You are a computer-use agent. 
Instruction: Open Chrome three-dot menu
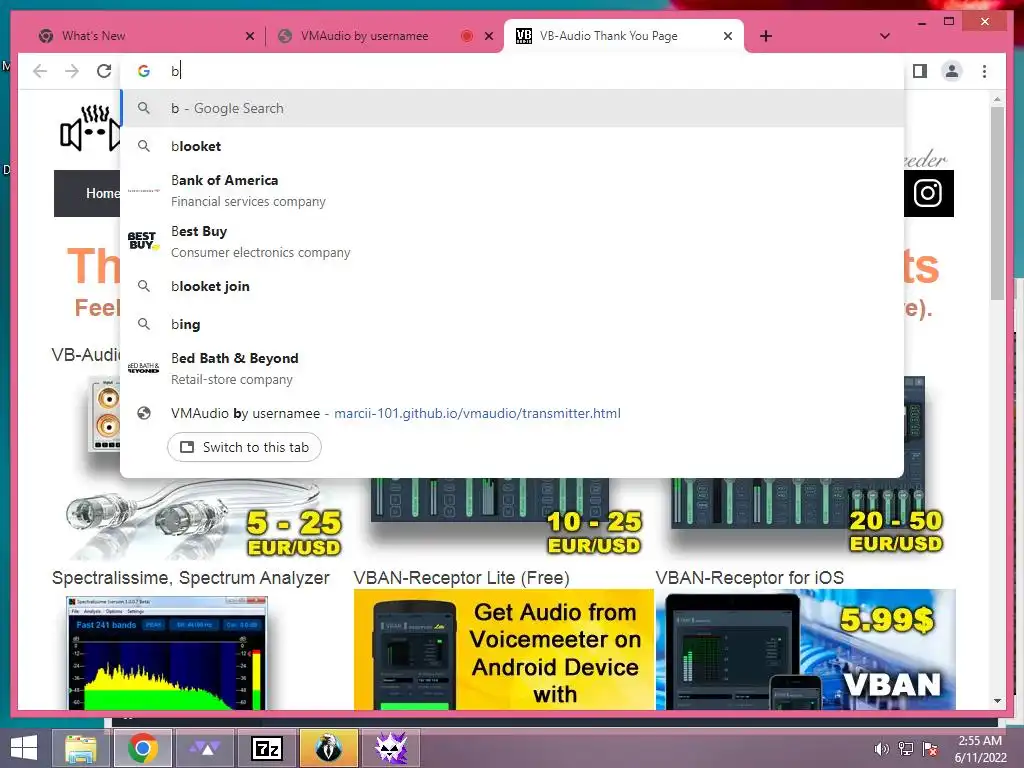(x=984, y=71)
